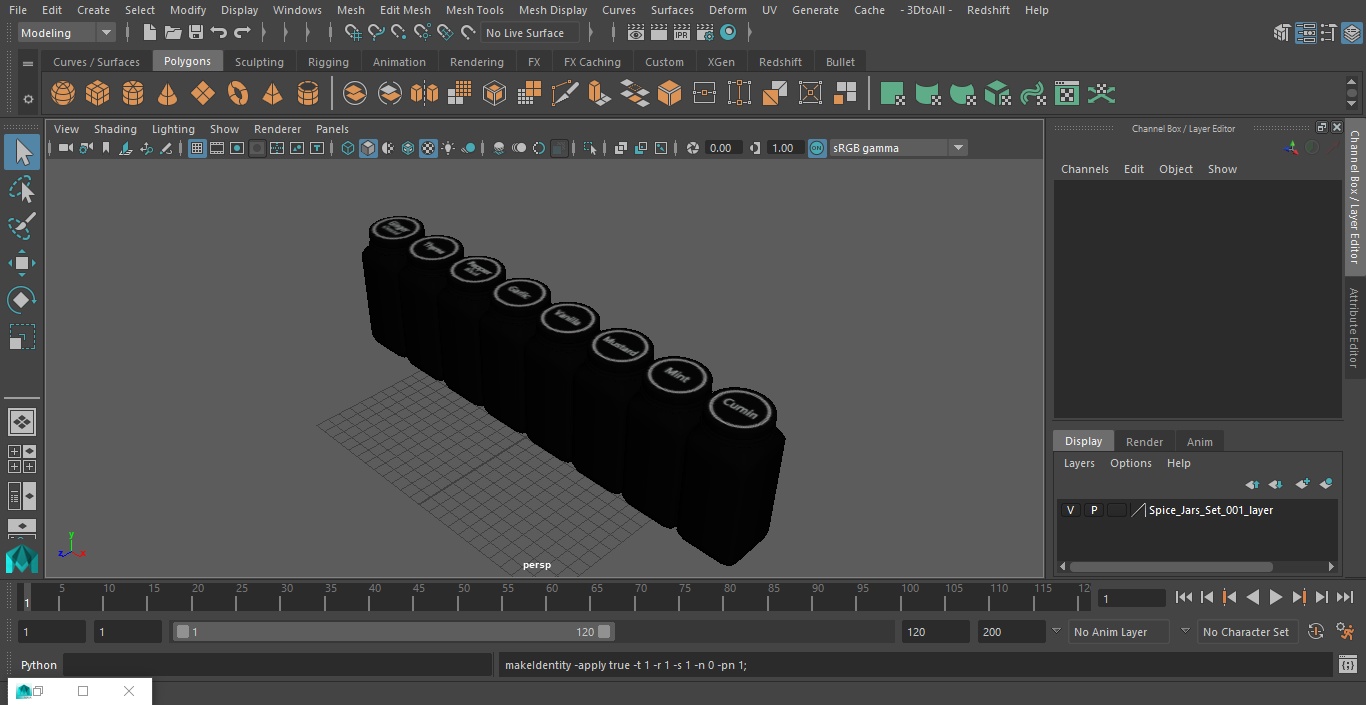
Task: Activate the Move tool
Action: [22, 263]
